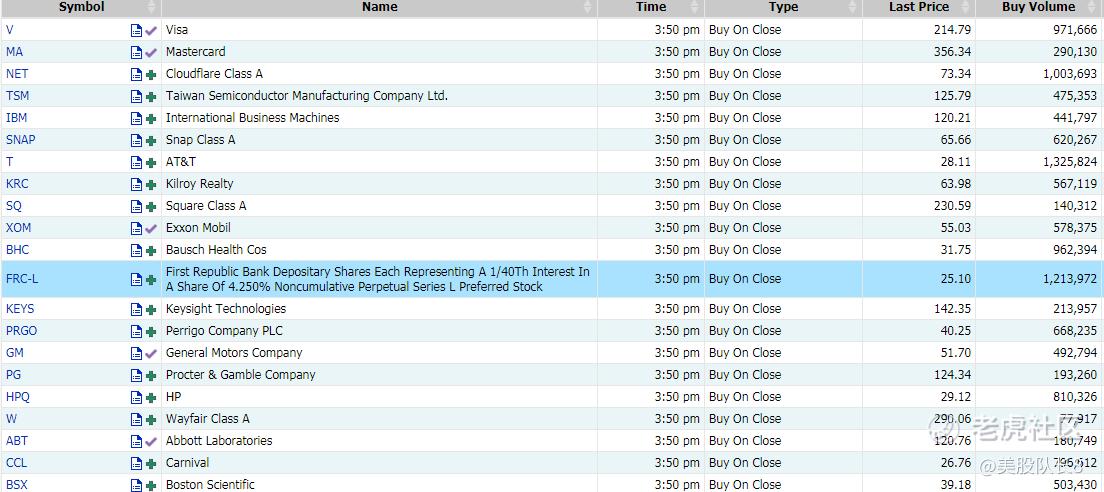Select the last price 142.35 for Keysight
Screen dimensions: 1104x492
pos(951,308)
